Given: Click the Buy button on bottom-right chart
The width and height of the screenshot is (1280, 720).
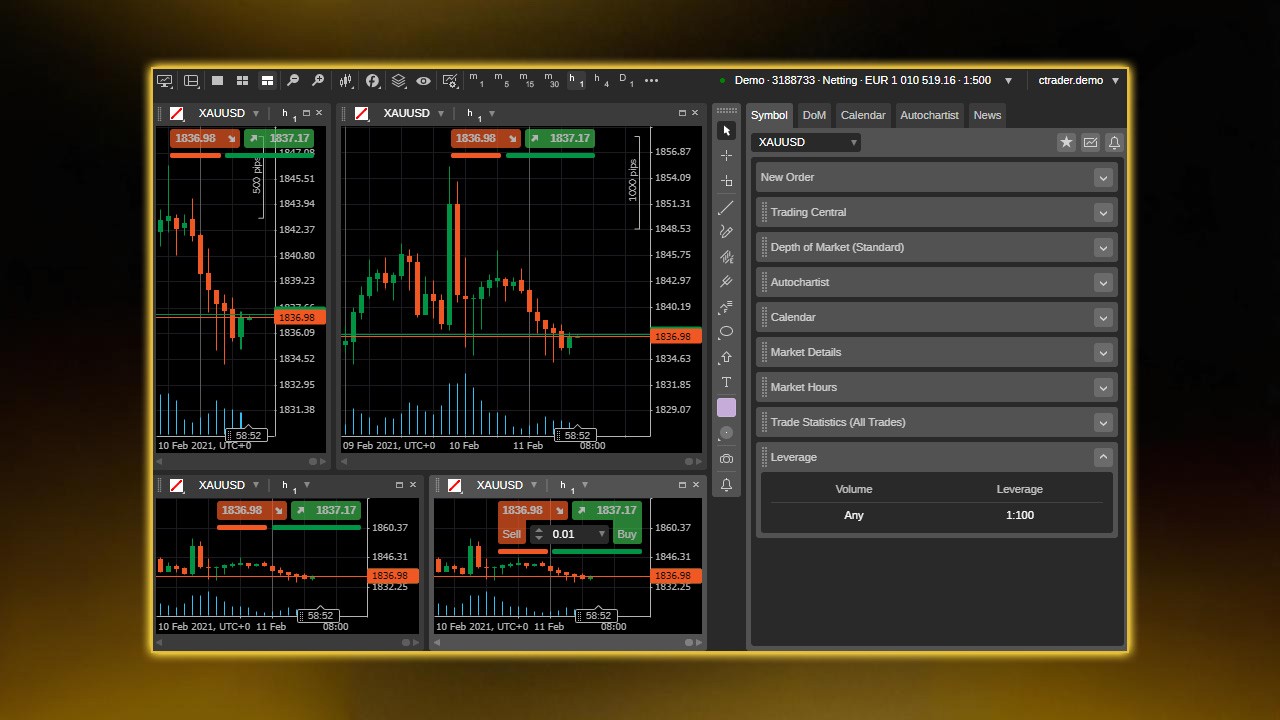Looking at the screenshot, I should (x=627, y=534).
